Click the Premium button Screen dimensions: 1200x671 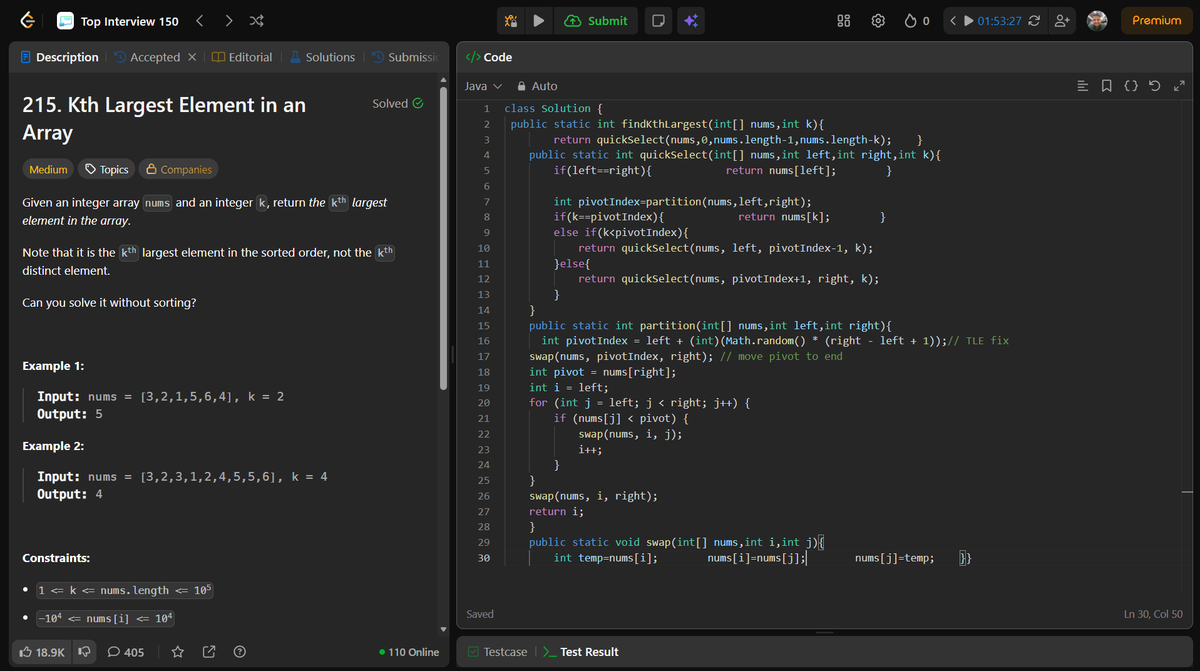1157,21
